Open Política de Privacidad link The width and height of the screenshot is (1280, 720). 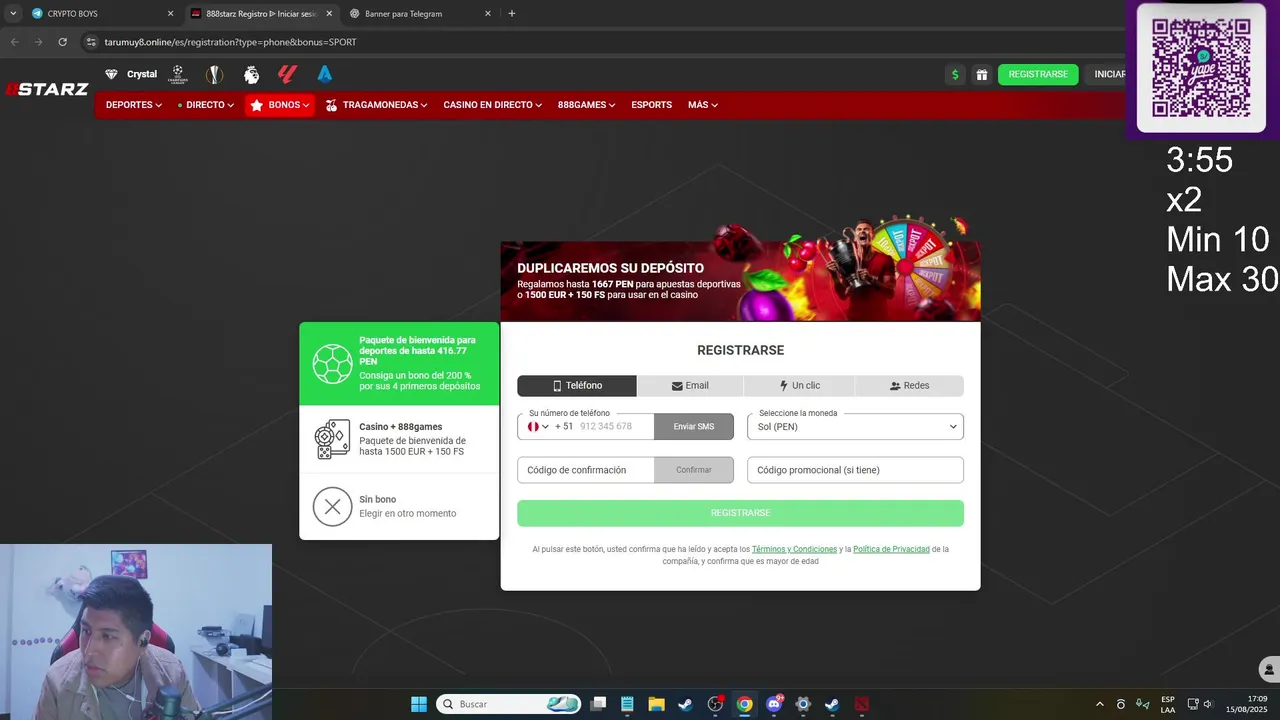click(x=891, y=549)
